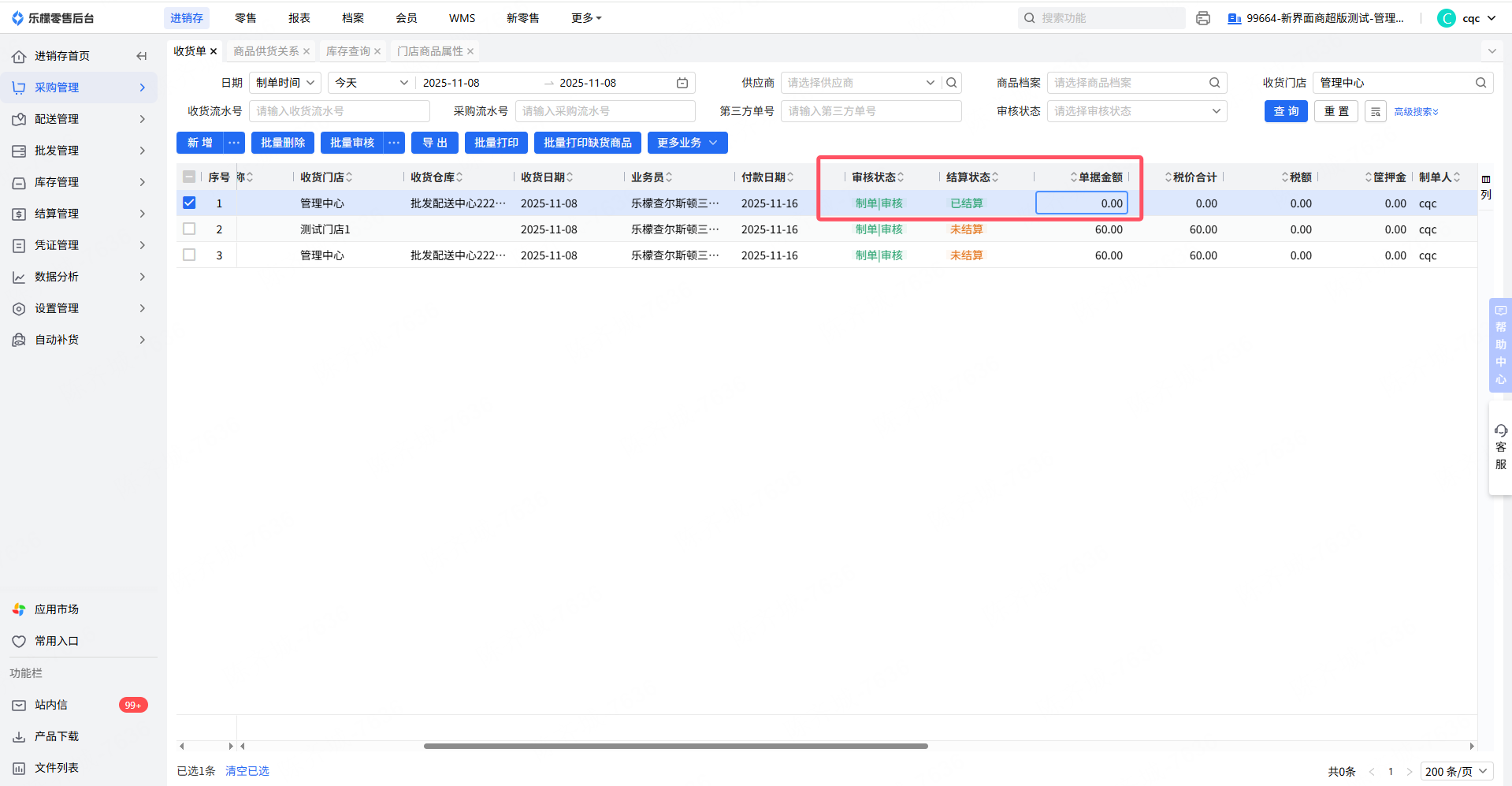
Task: Click 批量删除 button
Action: (x=283, y=143)
